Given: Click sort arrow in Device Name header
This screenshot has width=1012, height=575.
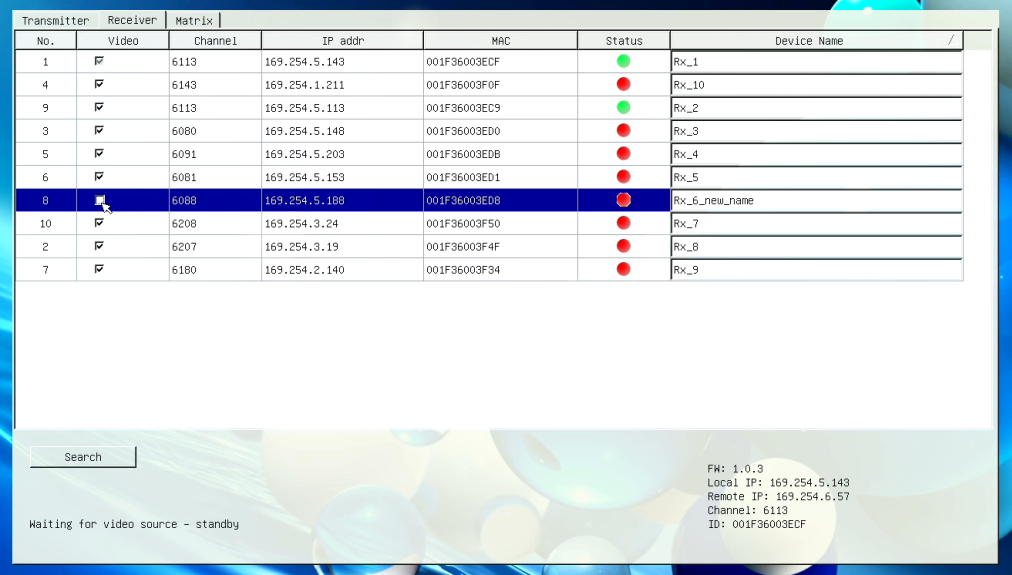Looking at the screenshot, I should (x=951, y=41).
